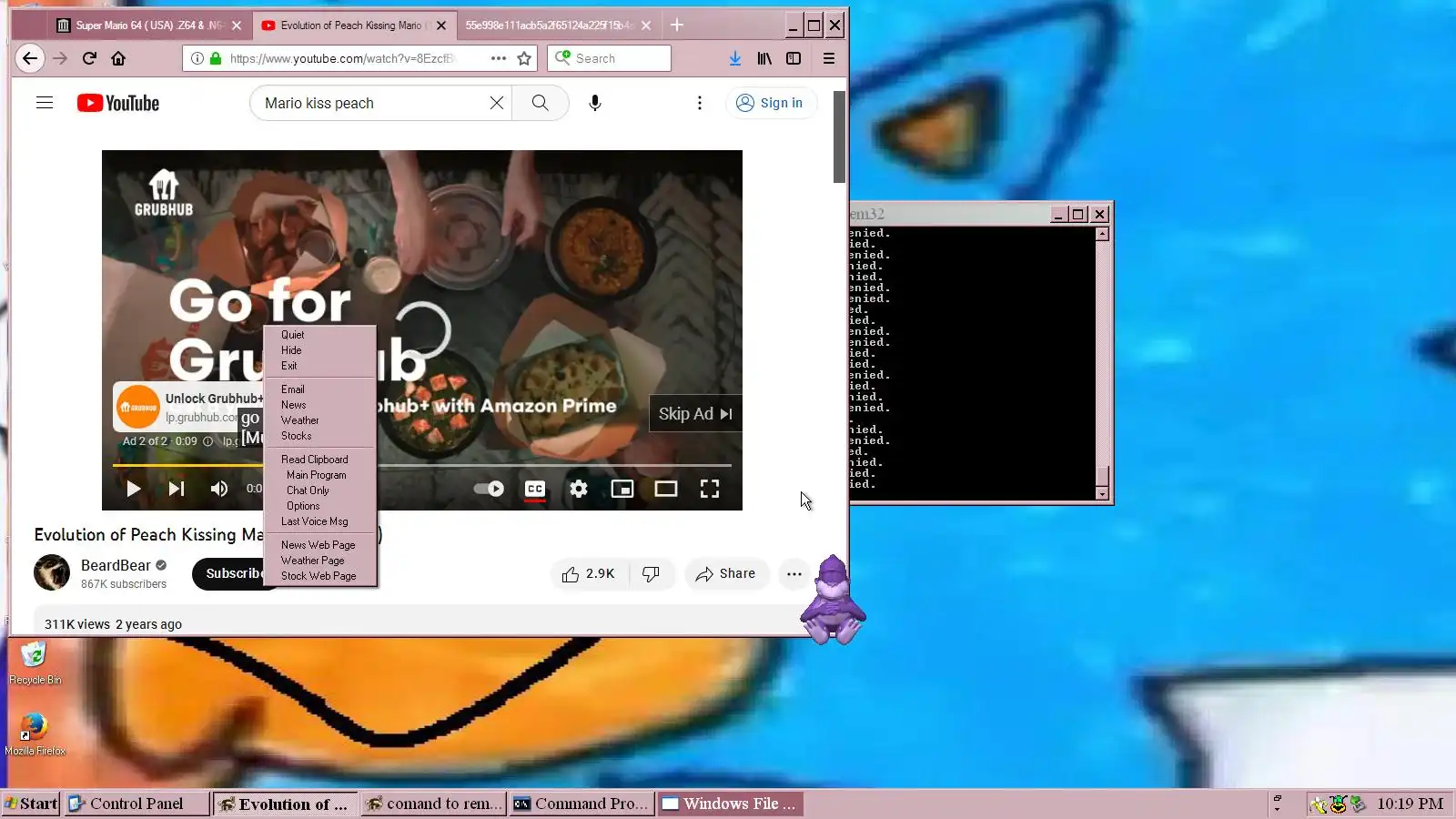Skip to next video
The width and height of the screenshot is (1456, 819).
[x=177, y=489]
